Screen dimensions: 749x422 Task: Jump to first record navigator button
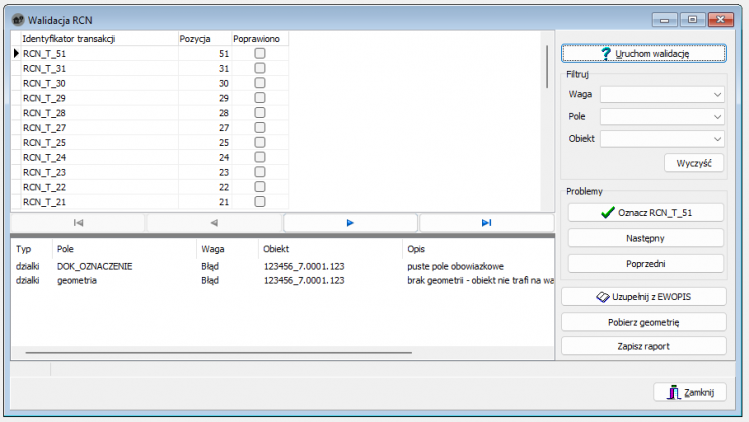click(78, 223)
